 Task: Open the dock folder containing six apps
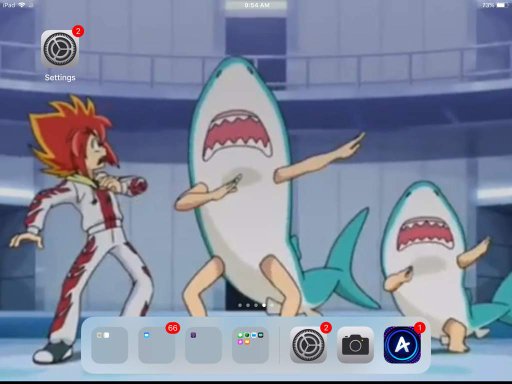tap(250, 345)
